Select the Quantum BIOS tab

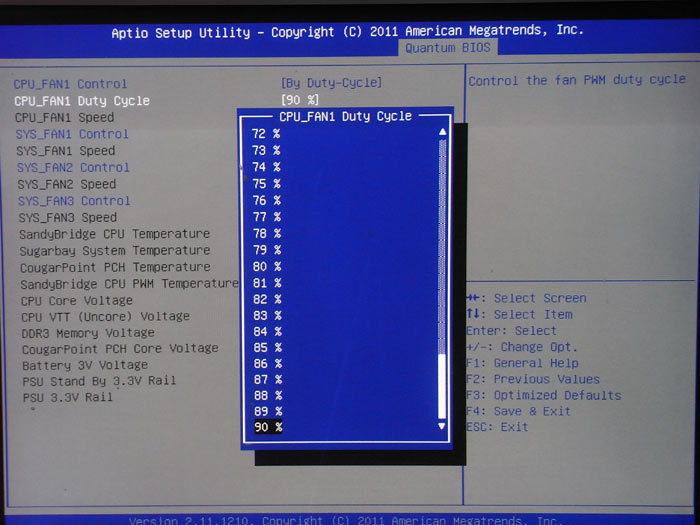pos(450,48)
